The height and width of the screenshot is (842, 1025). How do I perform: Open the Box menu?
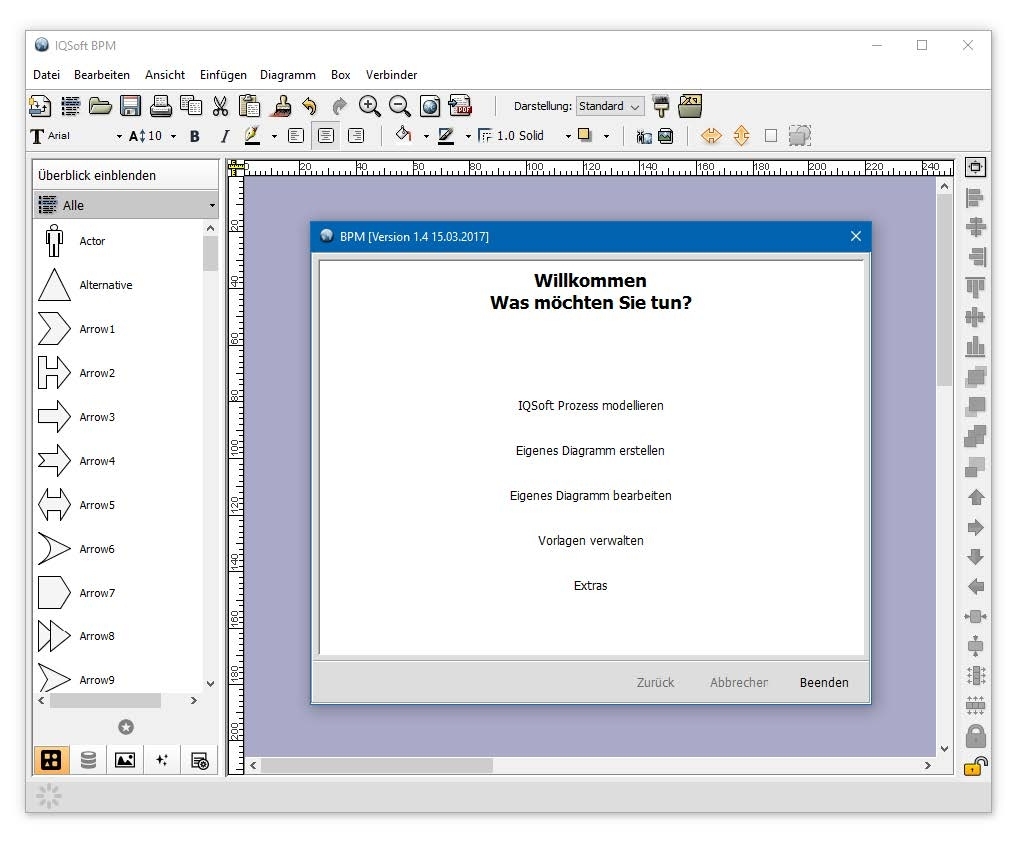[341, 75]
